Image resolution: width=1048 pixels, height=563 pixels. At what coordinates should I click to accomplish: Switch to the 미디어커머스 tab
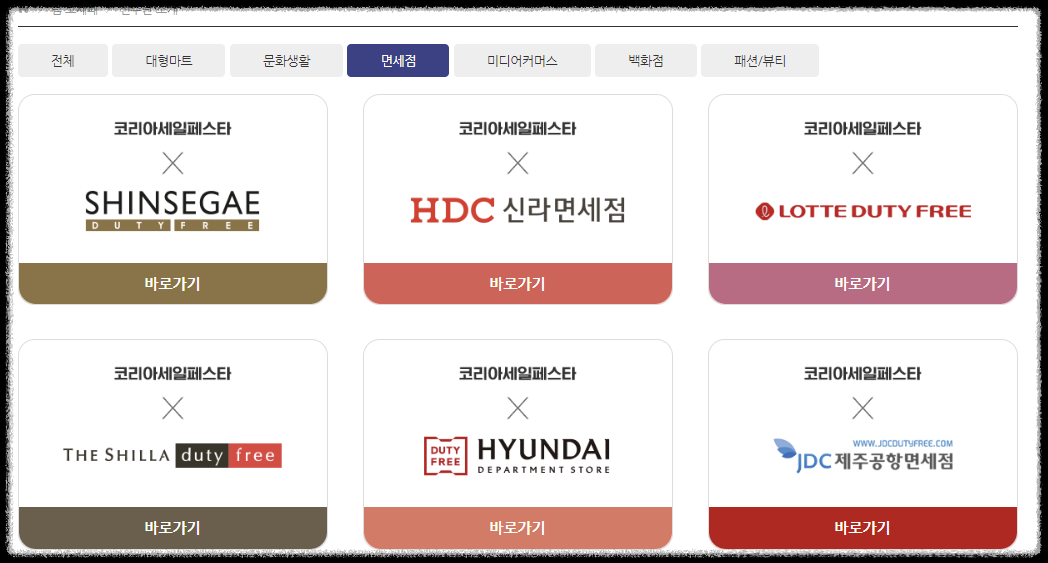click(x=522, y=61)
